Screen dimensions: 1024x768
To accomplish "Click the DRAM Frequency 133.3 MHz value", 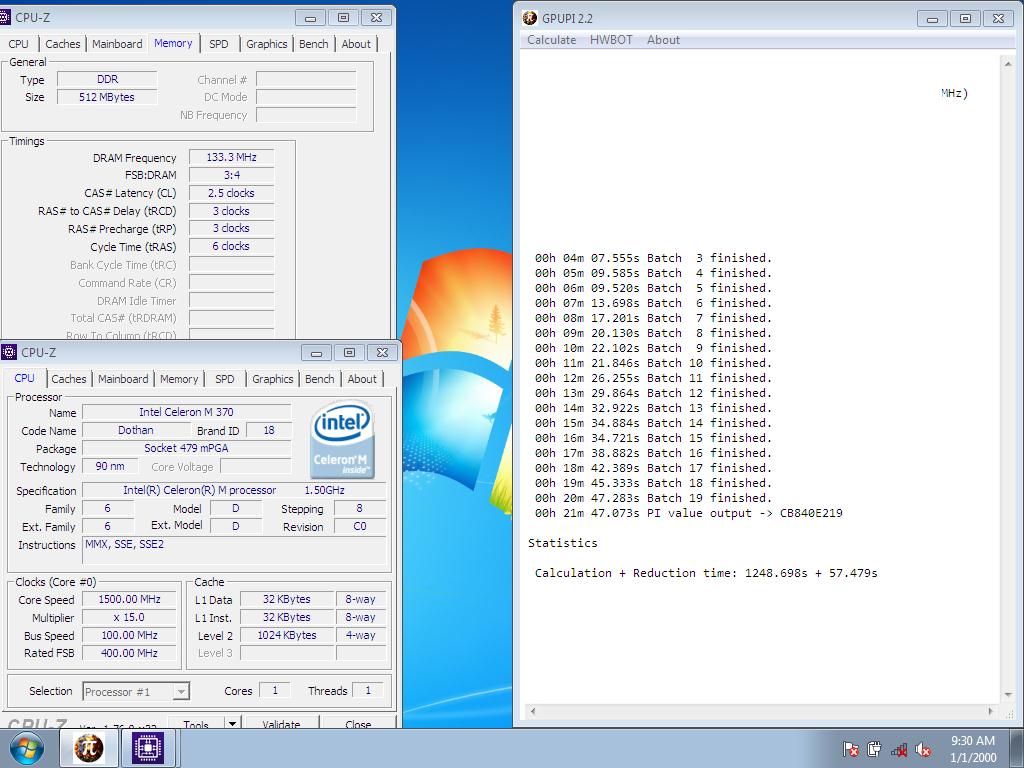I will (x=232, y=157).
